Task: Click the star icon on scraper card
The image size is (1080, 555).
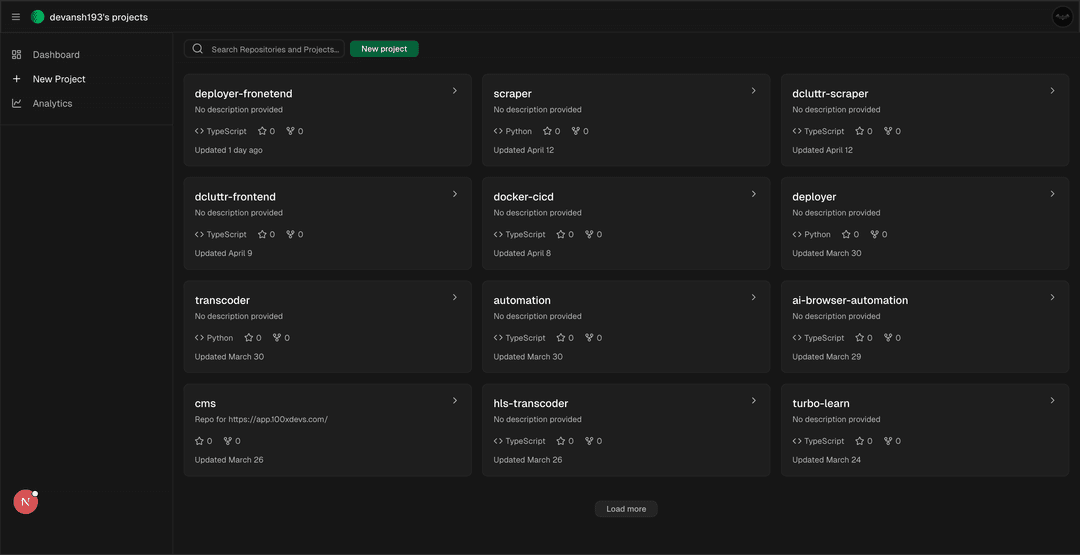Action: point(547,131)
